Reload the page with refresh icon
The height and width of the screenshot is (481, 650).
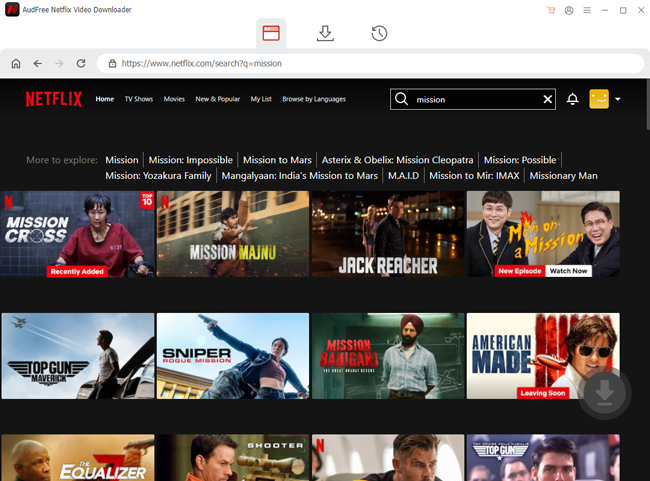tap(81, 63)
